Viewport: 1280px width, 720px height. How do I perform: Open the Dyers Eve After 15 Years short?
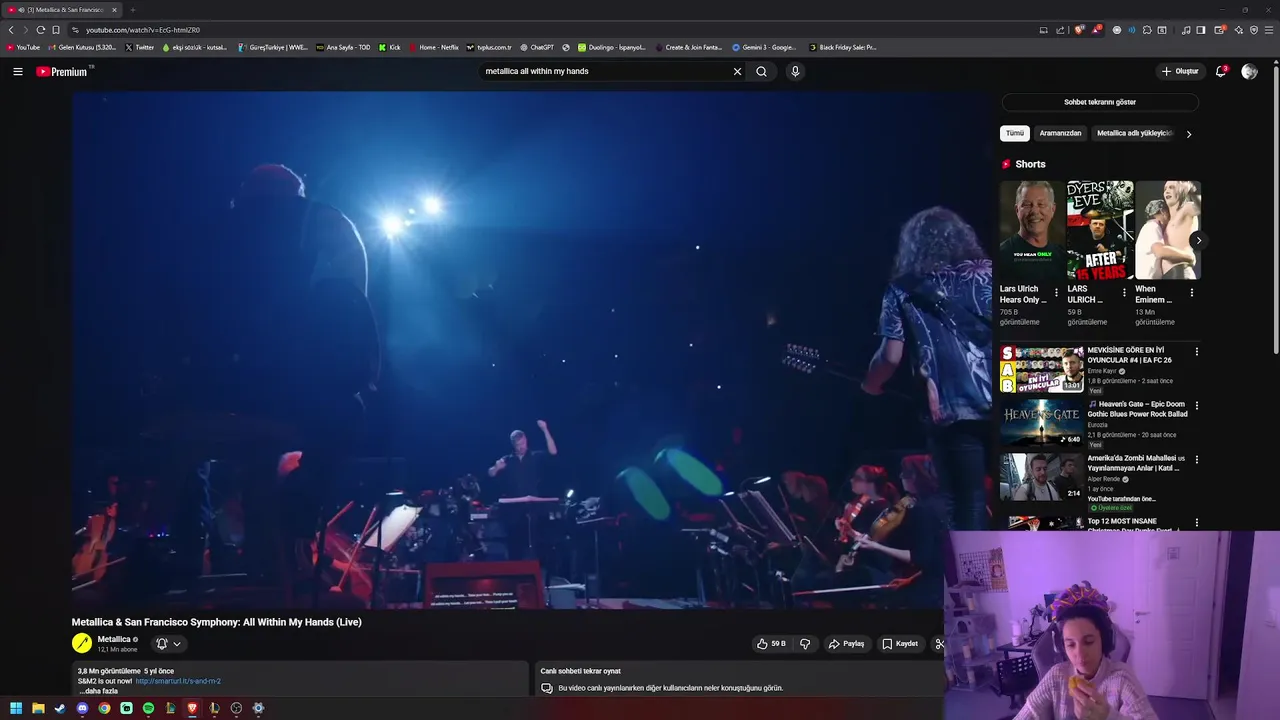1099,230
